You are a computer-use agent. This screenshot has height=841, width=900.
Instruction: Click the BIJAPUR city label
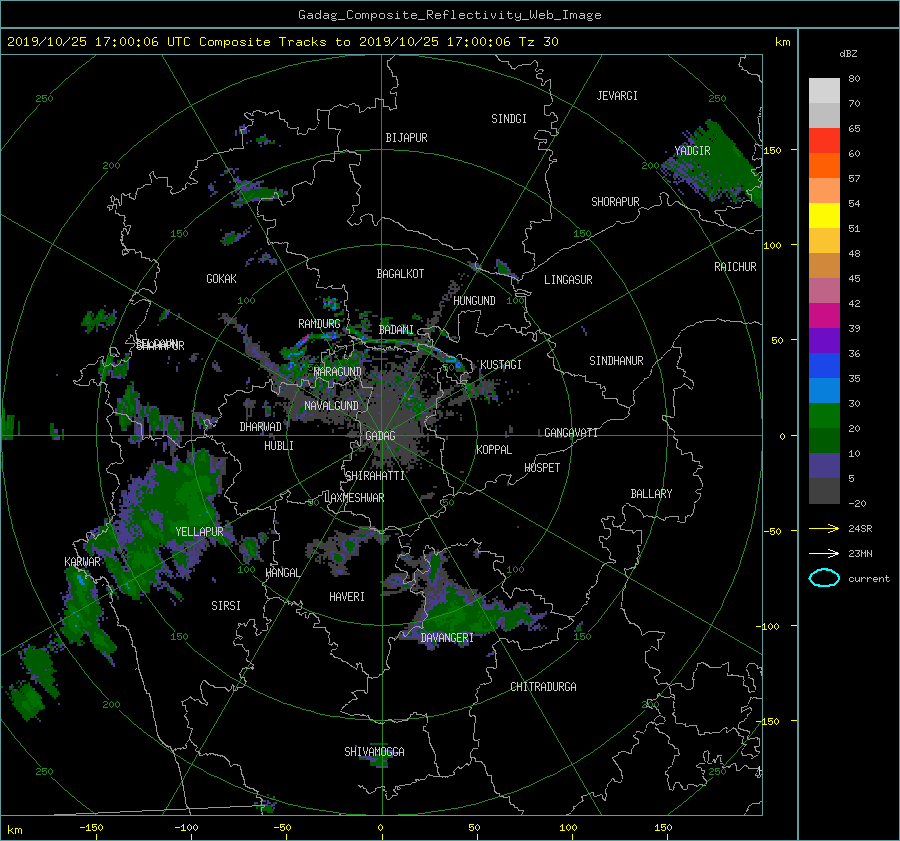[x=406, y=138]
